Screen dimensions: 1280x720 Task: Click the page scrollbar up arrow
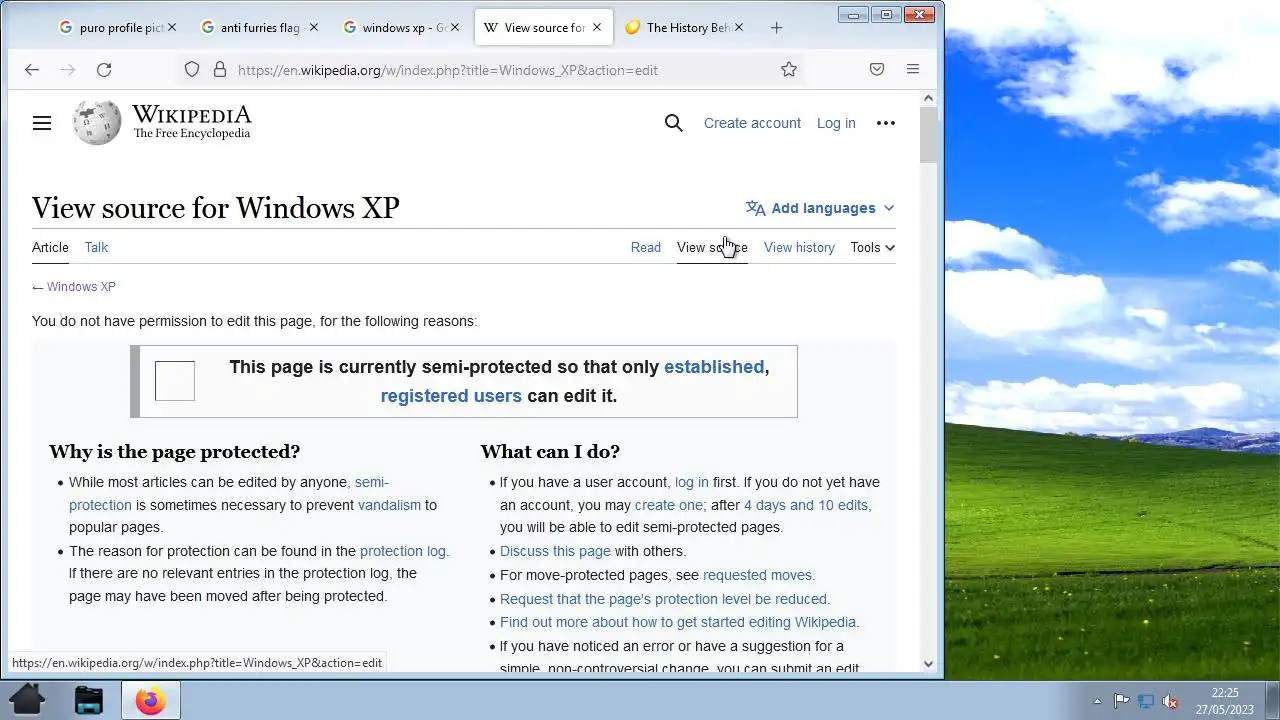tap(928, 98)
